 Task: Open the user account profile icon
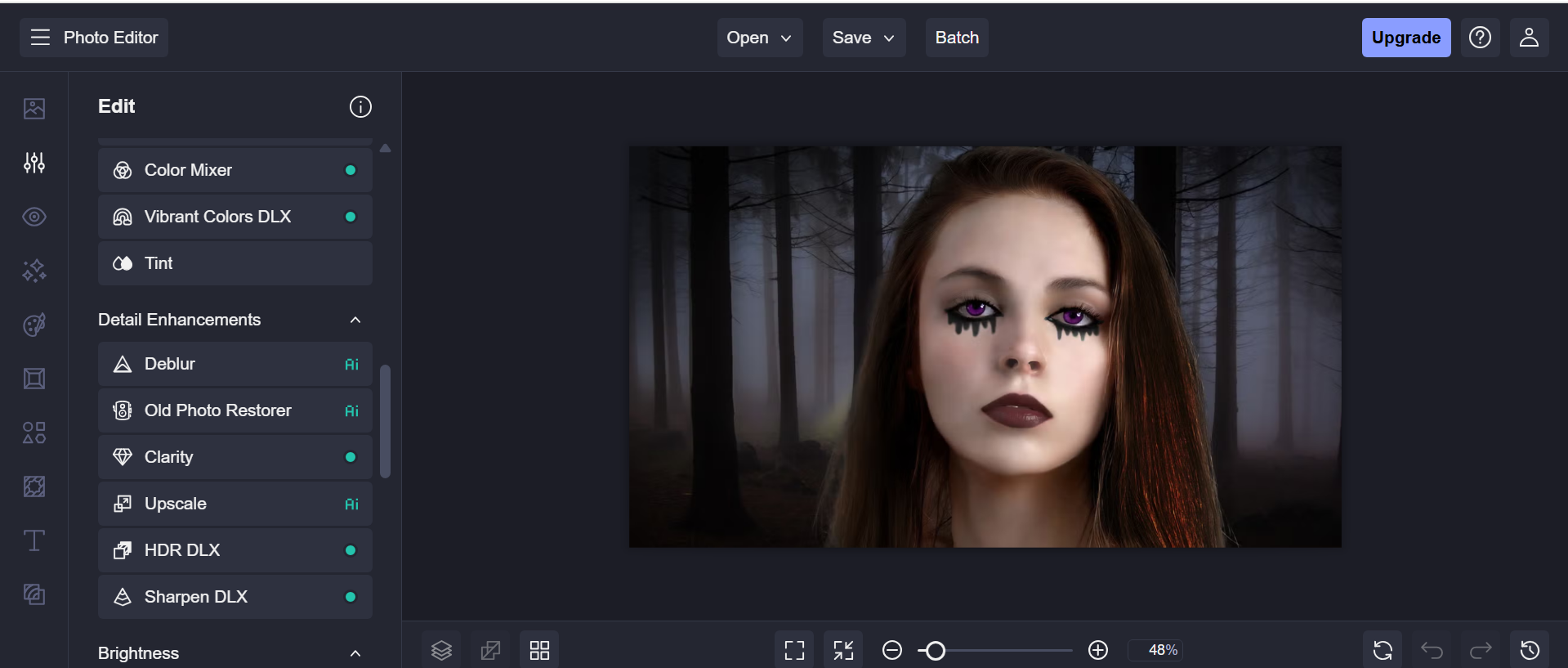[1529, 38]
